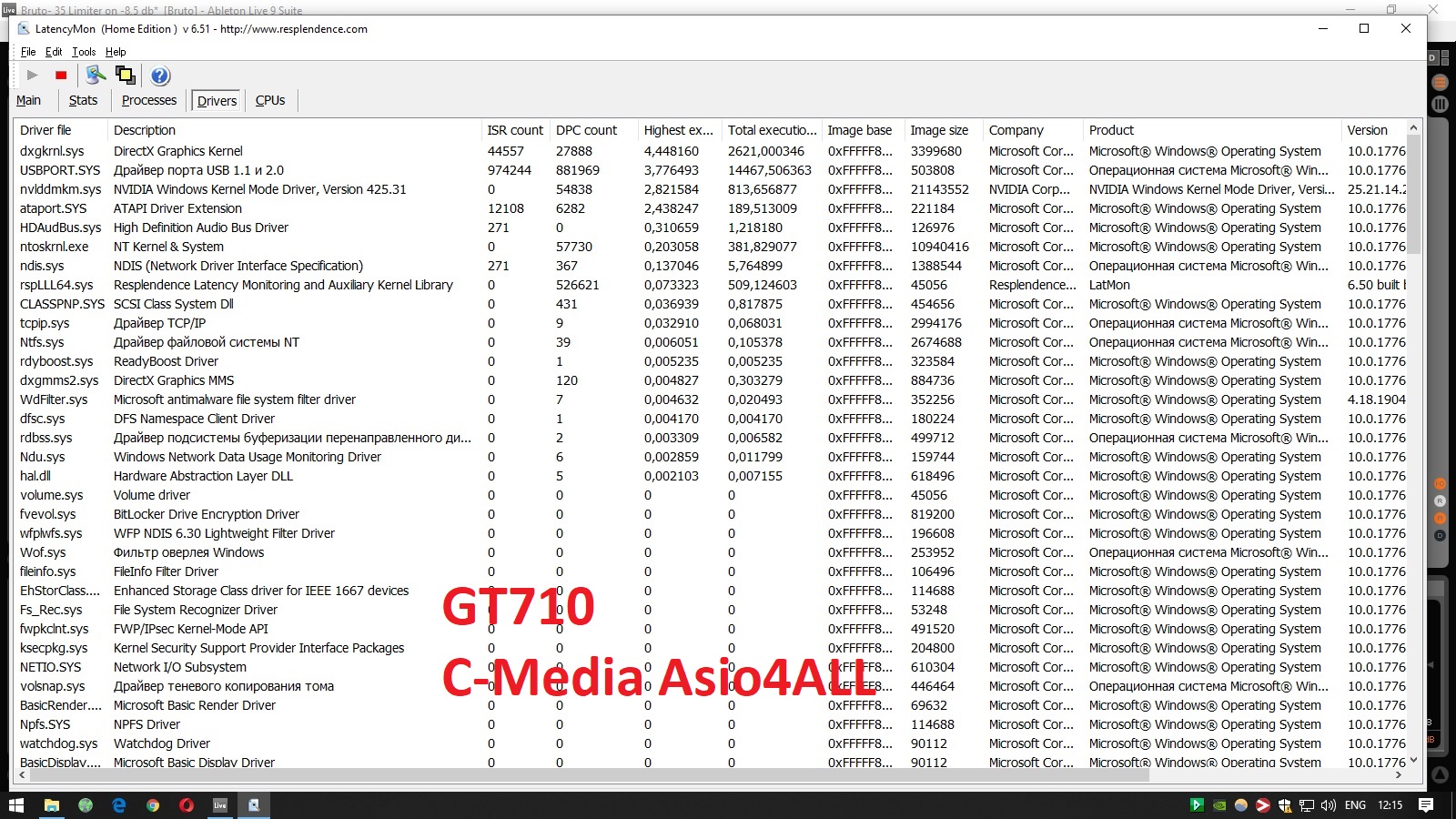Click the LatencyMon title bar app icon
Viewport: 1456px width, 819px height.
pos(24,28)
